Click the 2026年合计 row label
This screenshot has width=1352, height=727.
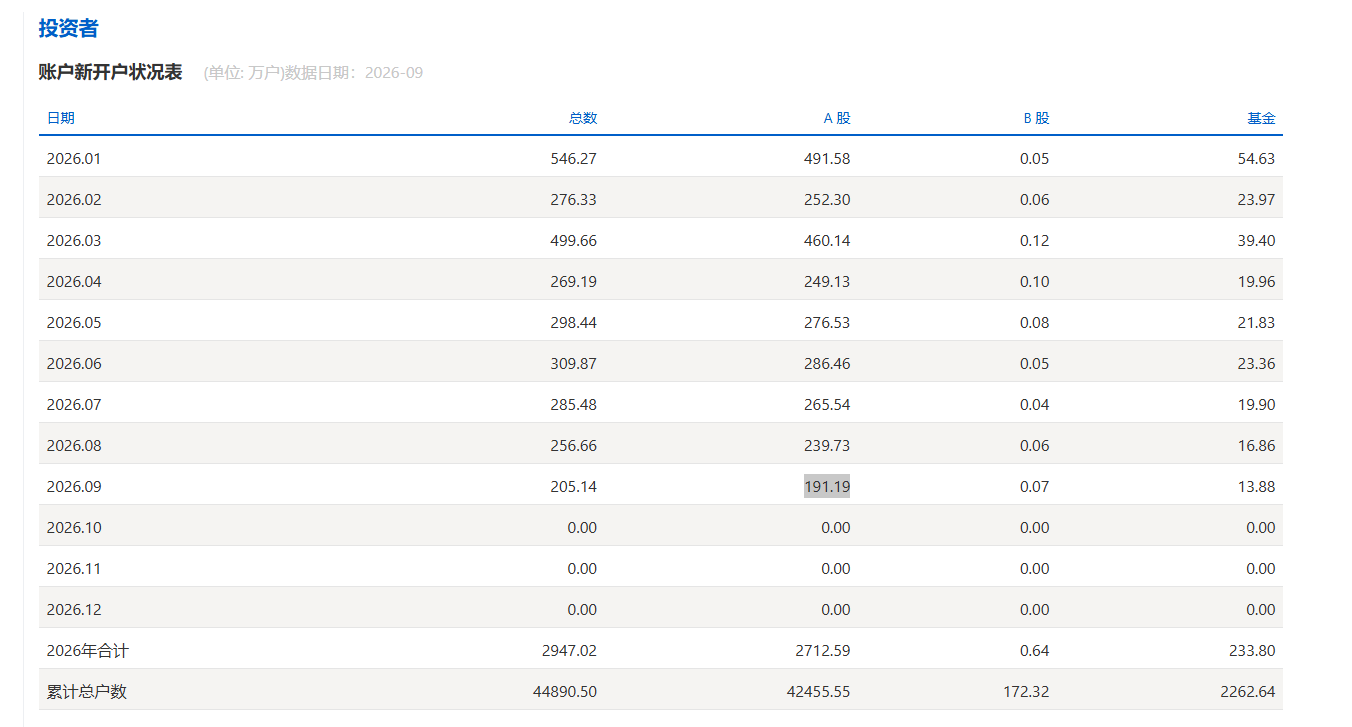pos(87,650)
